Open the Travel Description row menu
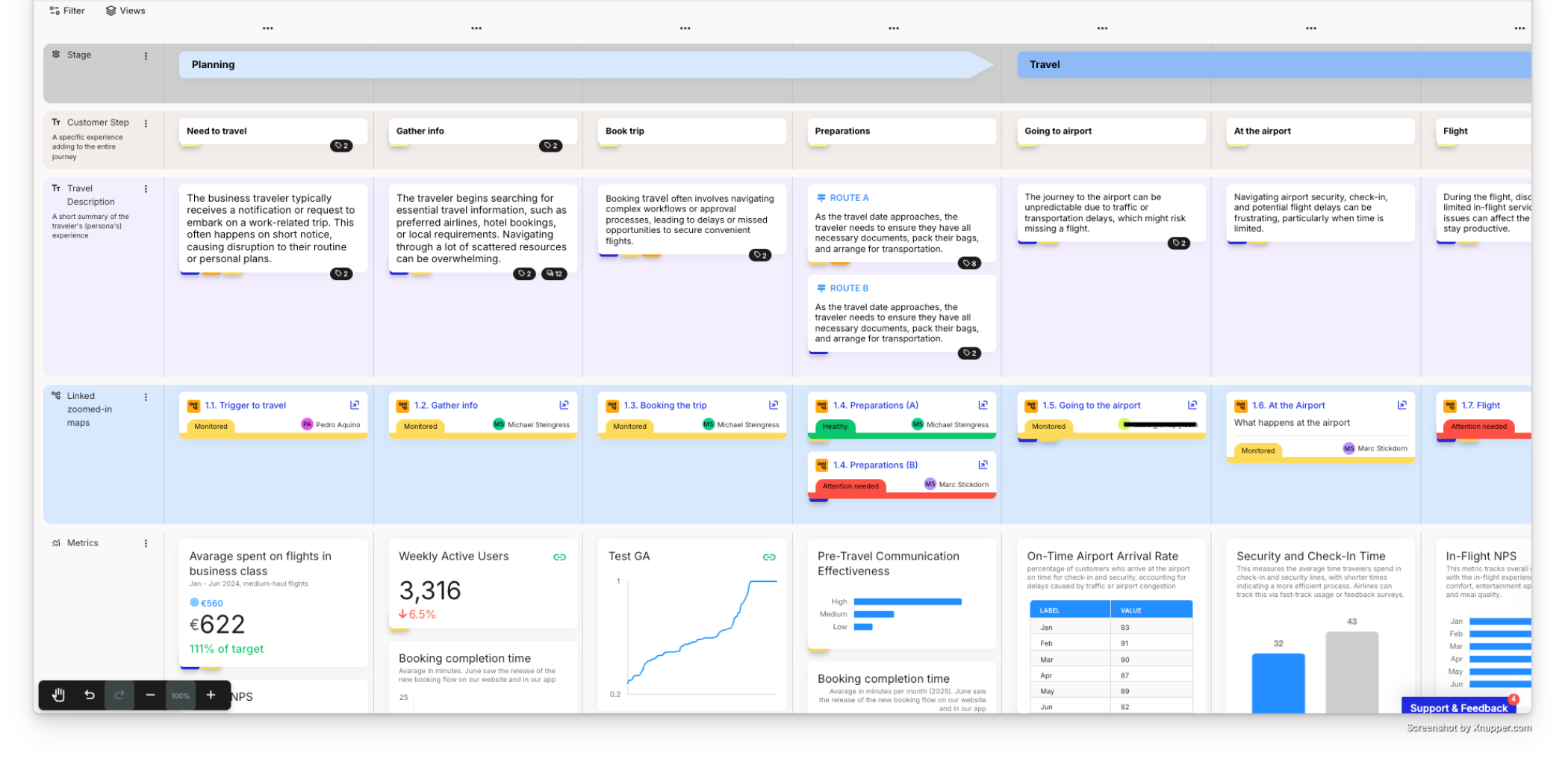1568x762 pixels. pos(146,188)
